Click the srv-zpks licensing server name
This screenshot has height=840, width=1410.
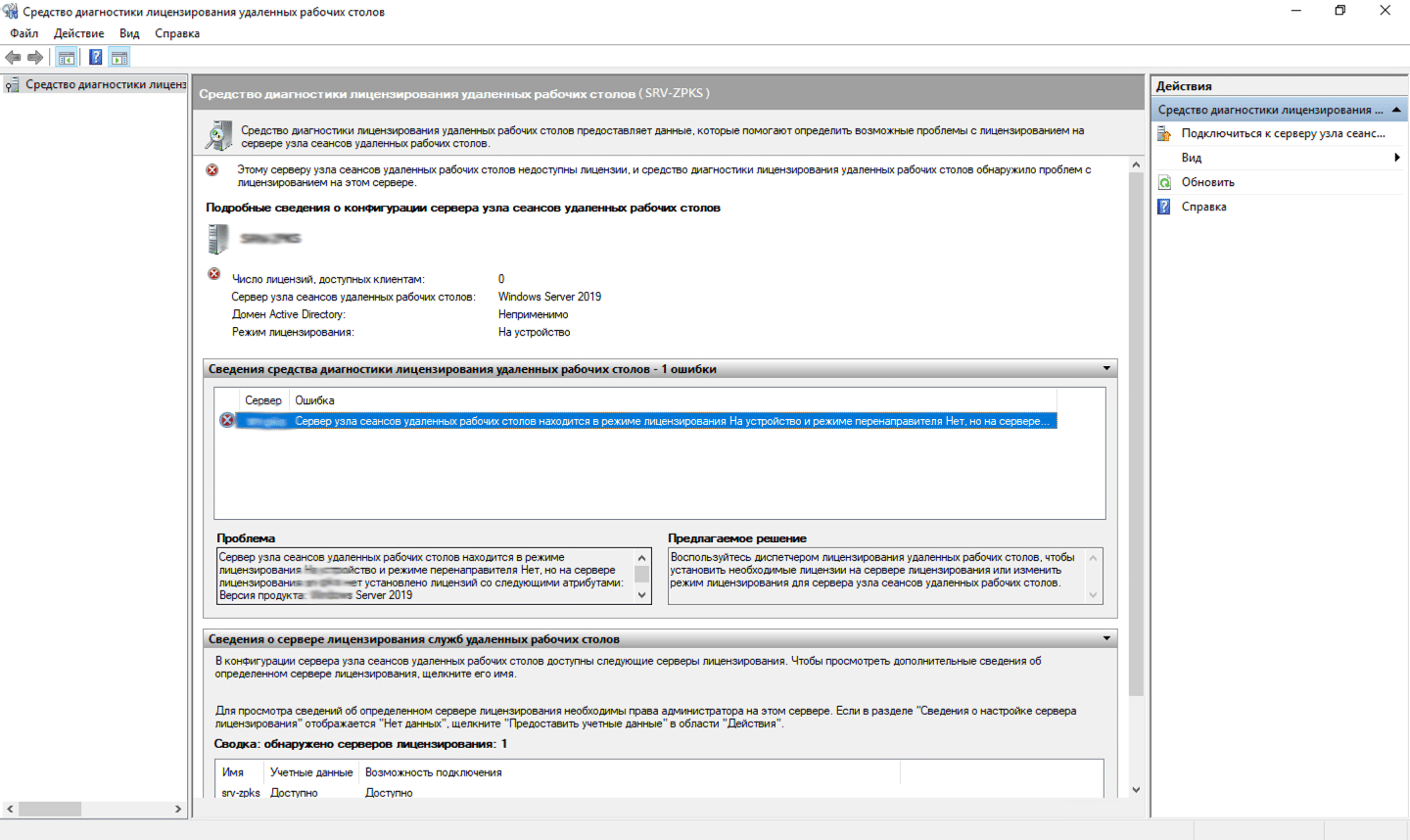pyautogui.click(x=241, y=793)
